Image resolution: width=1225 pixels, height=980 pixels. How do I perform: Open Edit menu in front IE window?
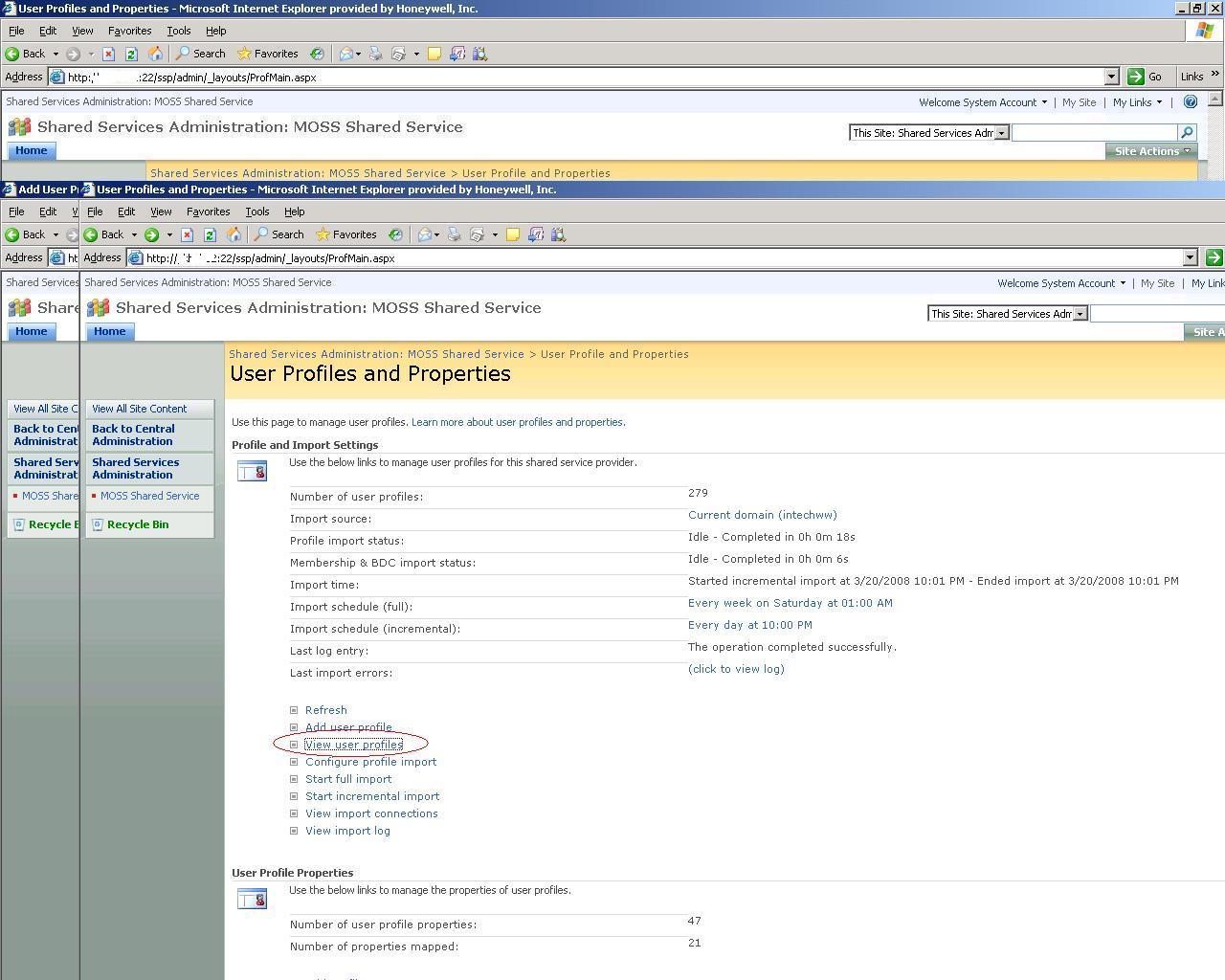click(126, 212)
